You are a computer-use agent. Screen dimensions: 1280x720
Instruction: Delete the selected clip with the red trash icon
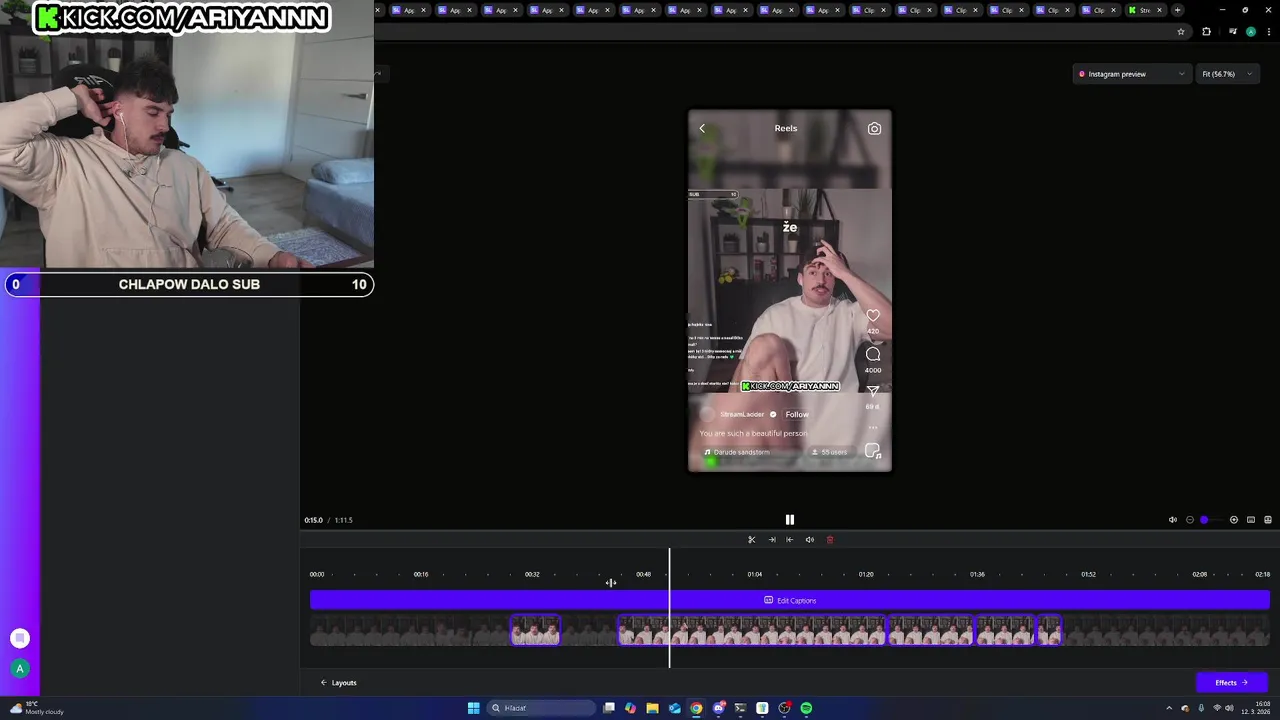tap(829, 540)
